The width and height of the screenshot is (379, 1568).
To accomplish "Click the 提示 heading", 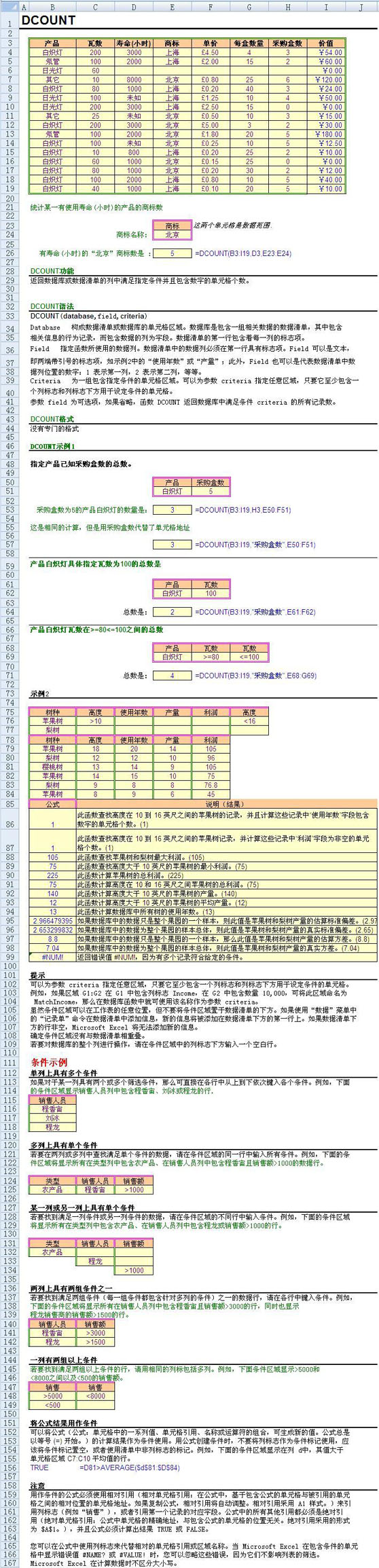I will pos(38,975).
